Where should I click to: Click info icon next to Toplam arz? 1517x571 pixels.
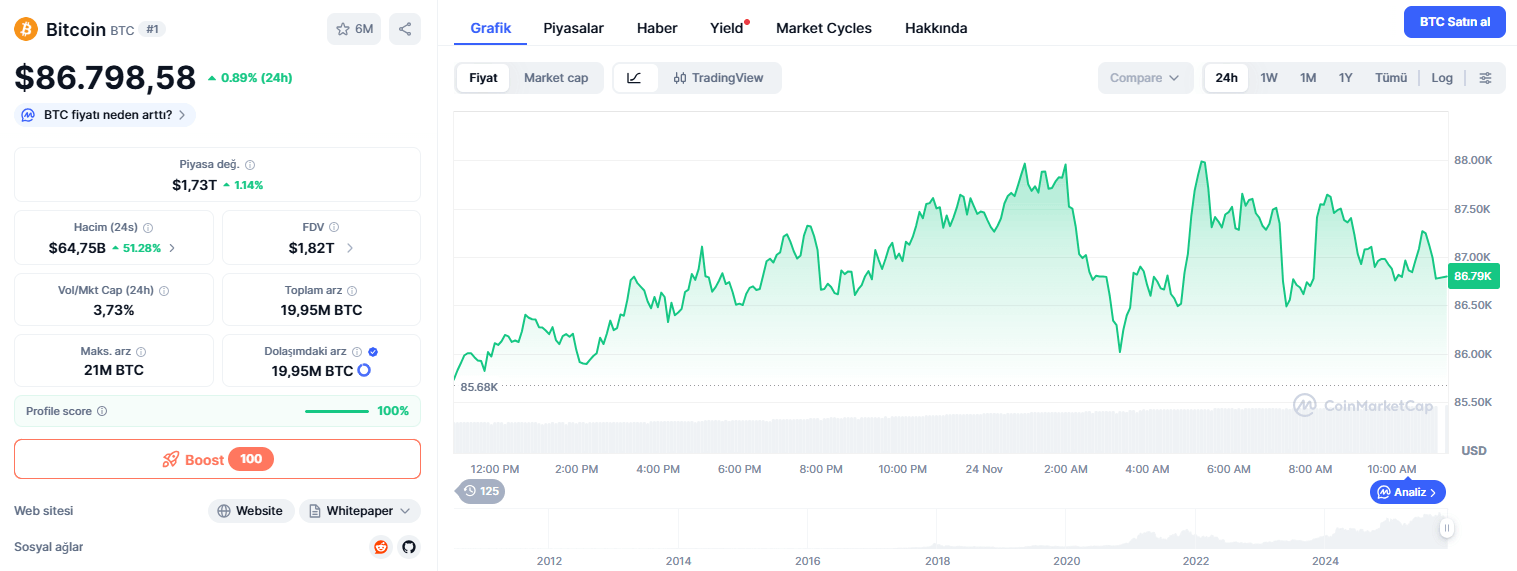tap(352, 291)
